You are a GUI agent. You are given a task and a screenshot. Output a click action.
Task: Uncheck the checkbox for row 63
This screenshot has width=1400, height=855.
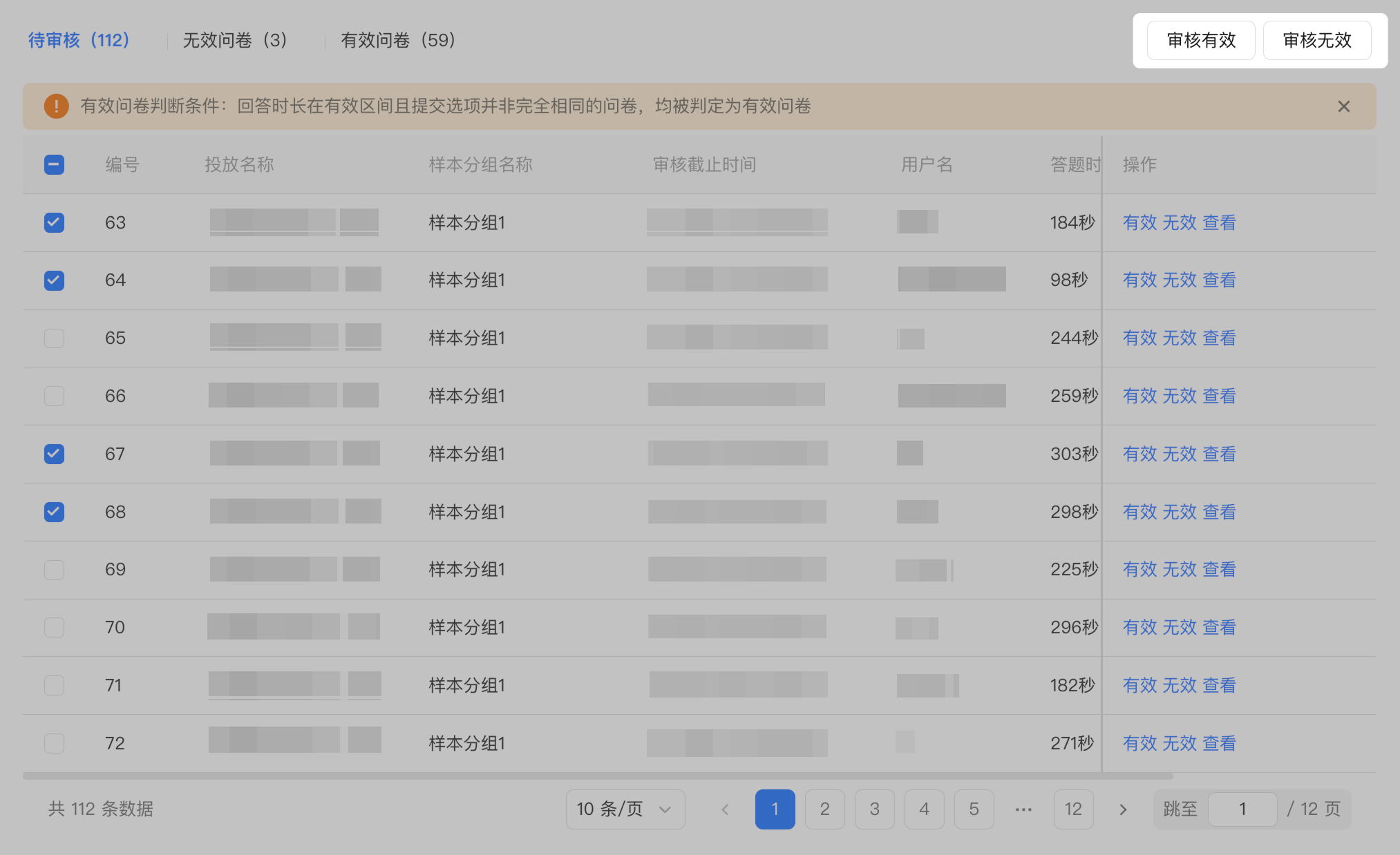click(x=54, y=222)
